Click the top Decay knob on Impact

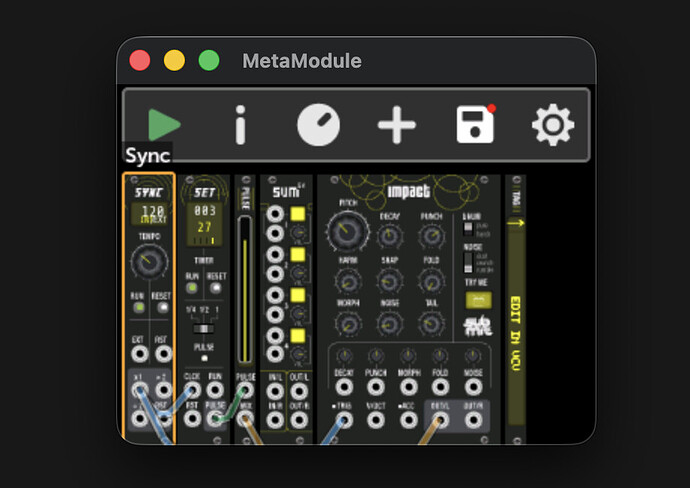[389, 236]
